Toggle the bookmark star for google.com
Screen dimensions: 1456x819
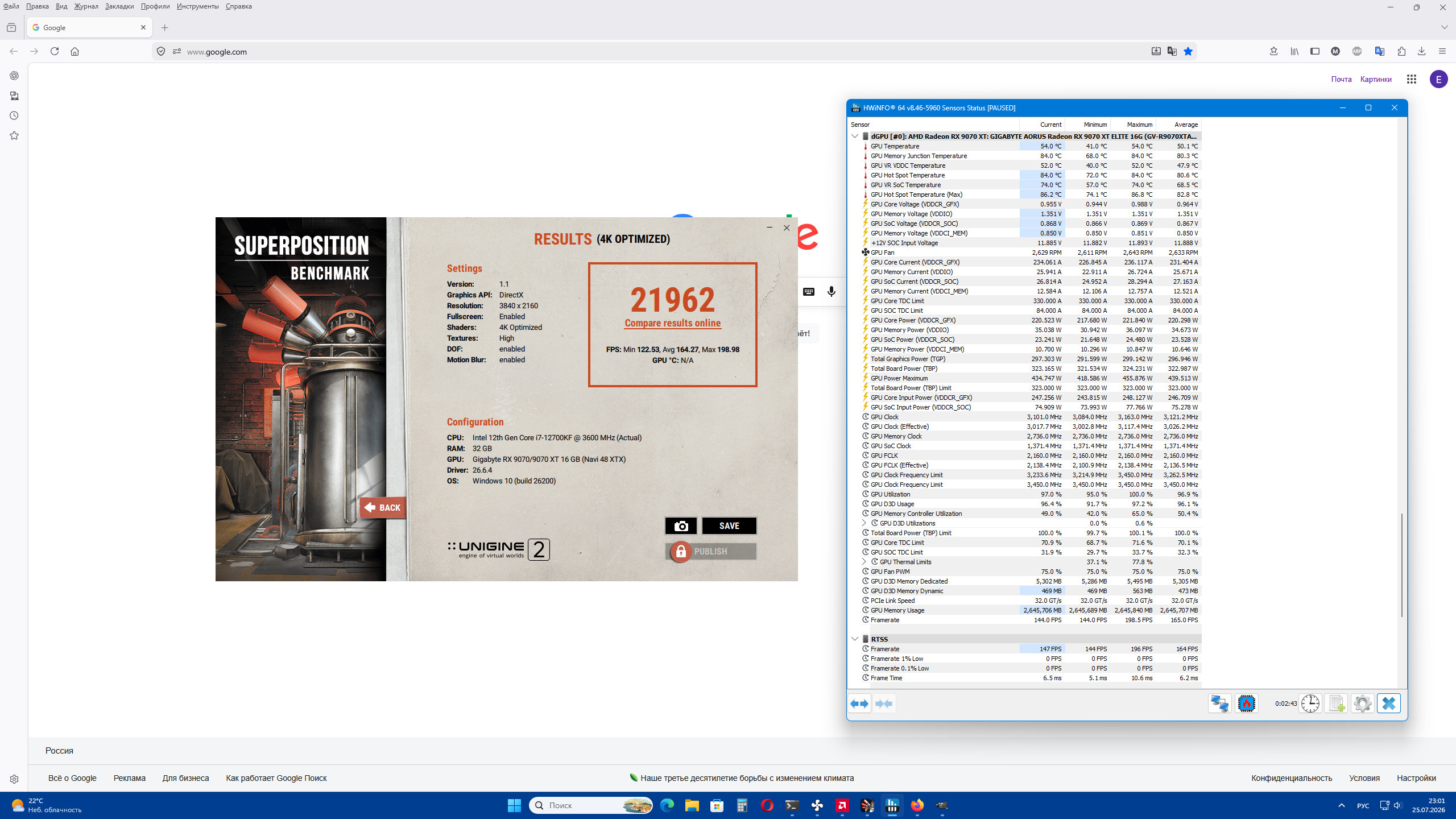[x=1188, y=51]
